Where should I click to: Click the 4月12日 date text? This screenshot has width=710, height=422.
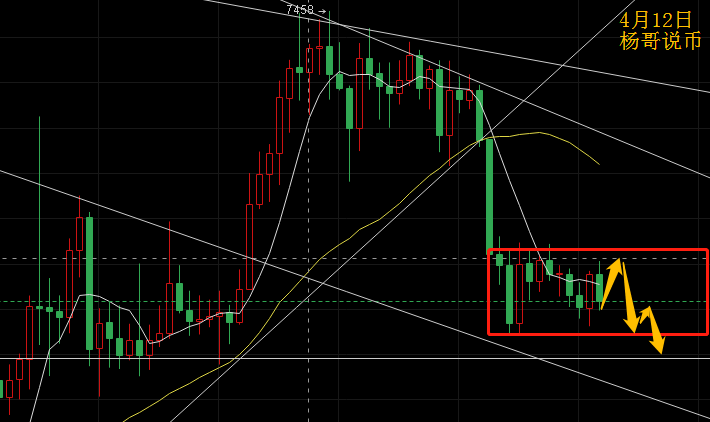[655, 20]
